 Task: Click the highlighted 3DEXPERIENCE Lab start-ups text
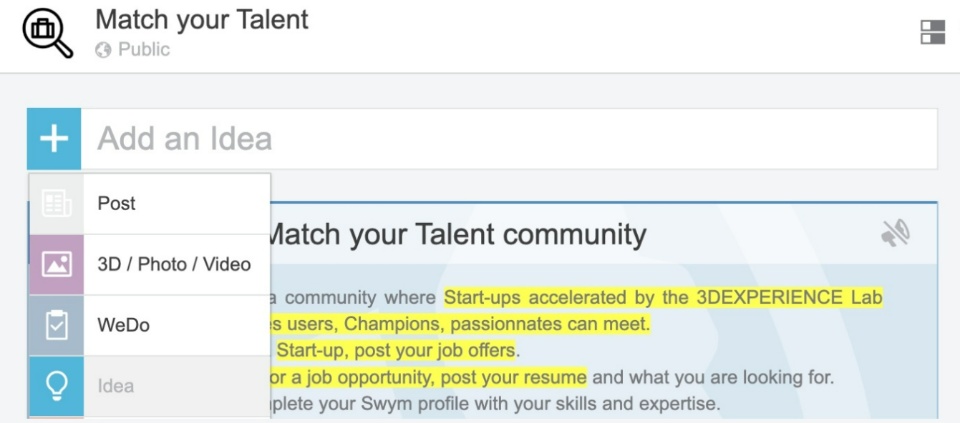click(x=663, y=298)
